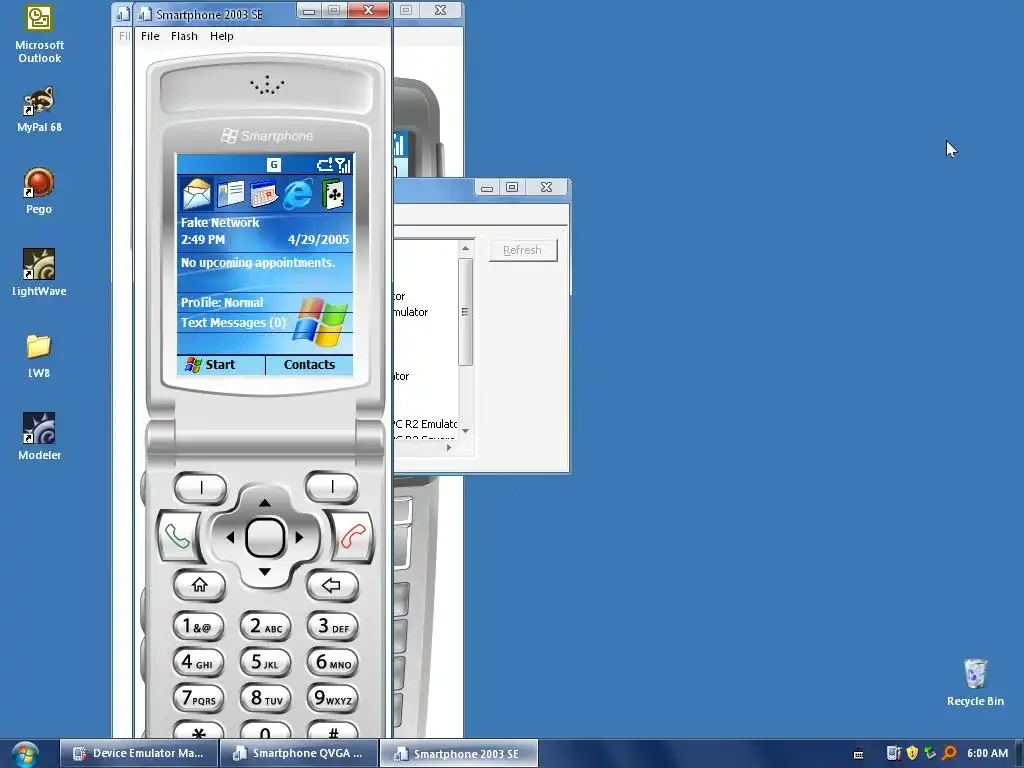The width and height of the screenshot is (1024, 768).
Task: Open Microsoft Outlook desktop icon
Action: click(39, 35)
